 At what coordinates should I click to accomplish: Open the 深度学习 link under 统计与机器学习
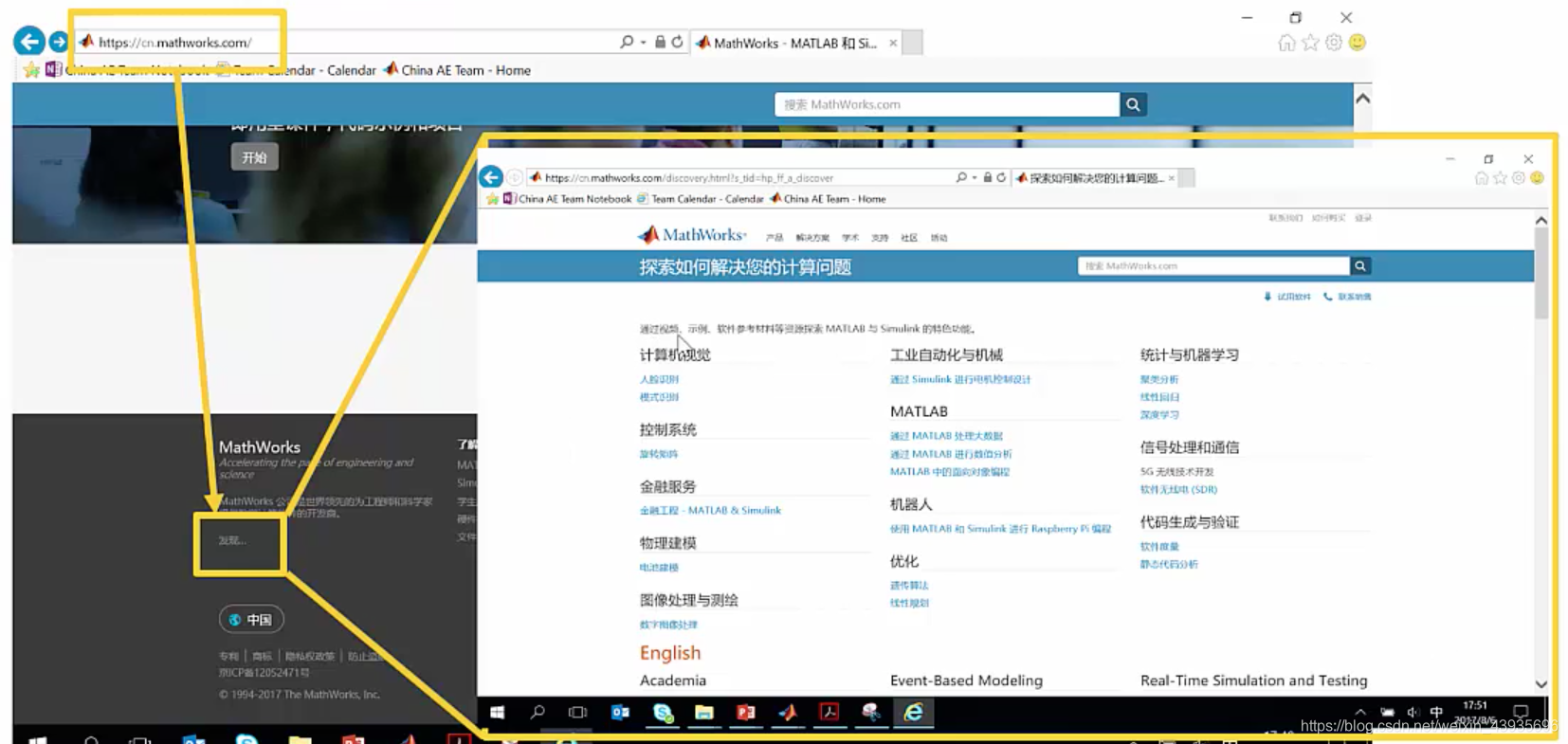pos(1159,415)
